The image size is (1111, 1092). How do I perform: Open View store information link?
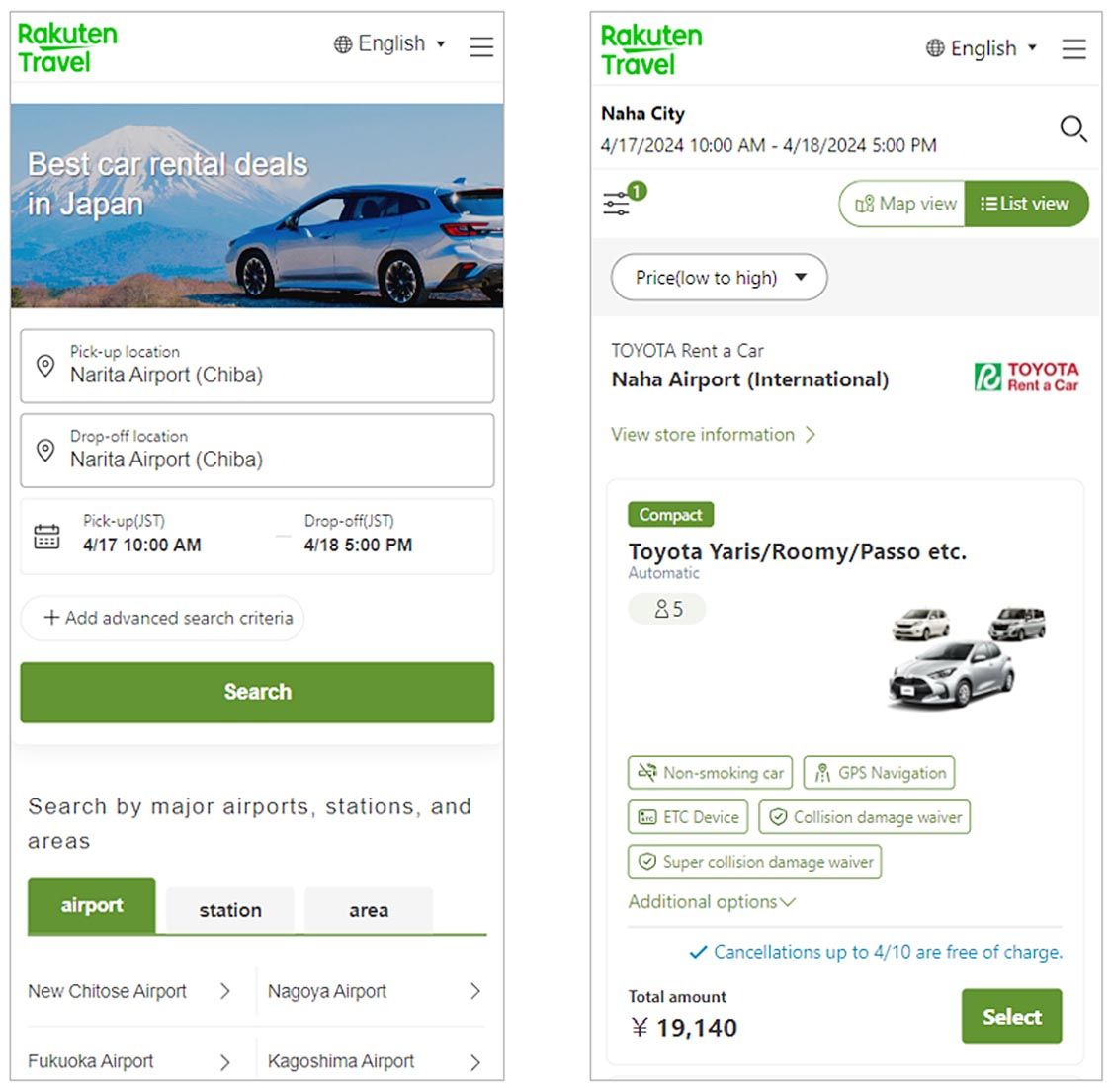click(712, 435)
